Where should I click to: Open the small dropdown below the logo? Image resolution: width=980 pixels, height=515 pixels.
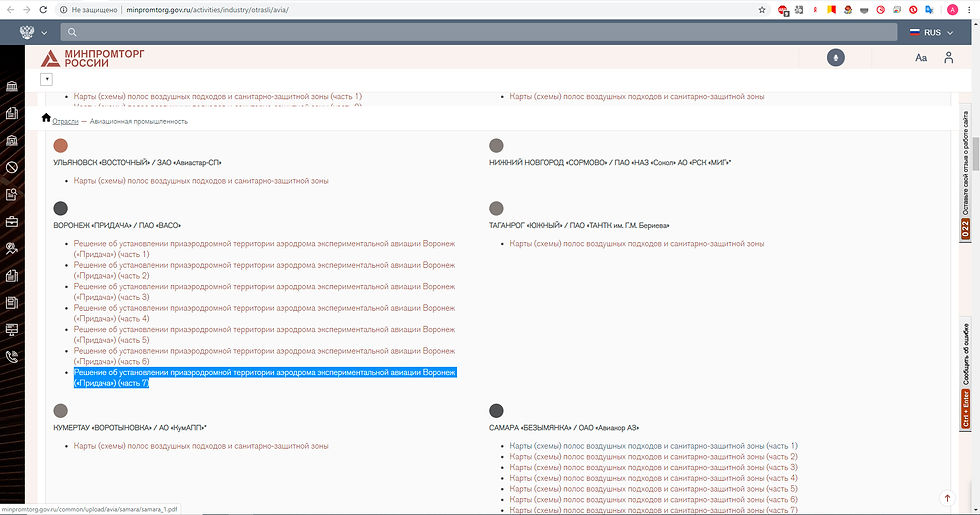click(x=47, y=79)
